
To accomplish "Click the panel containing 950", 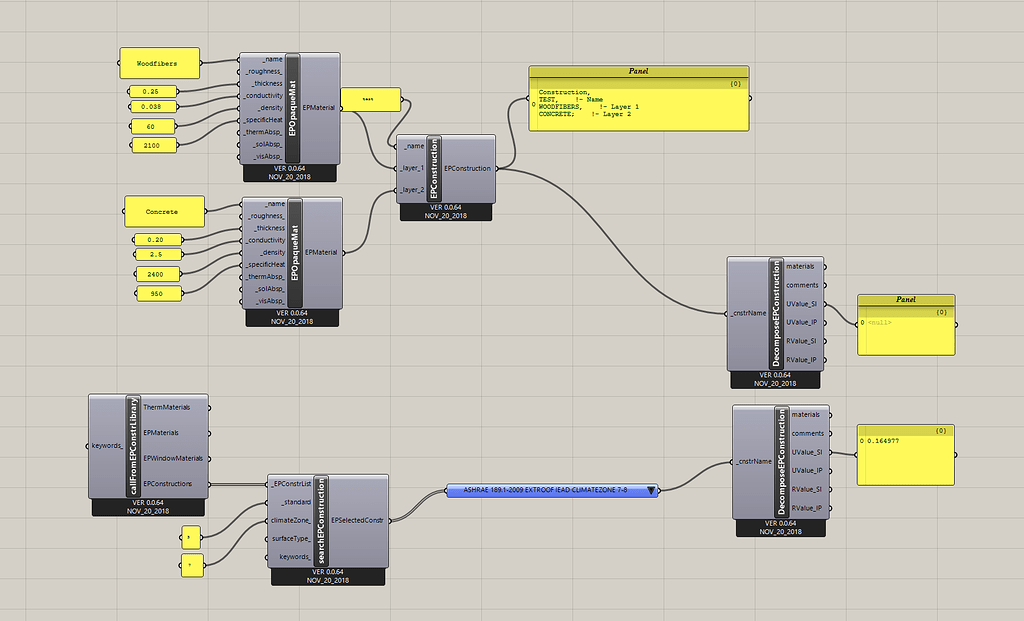I will click(x=159, y=294).
